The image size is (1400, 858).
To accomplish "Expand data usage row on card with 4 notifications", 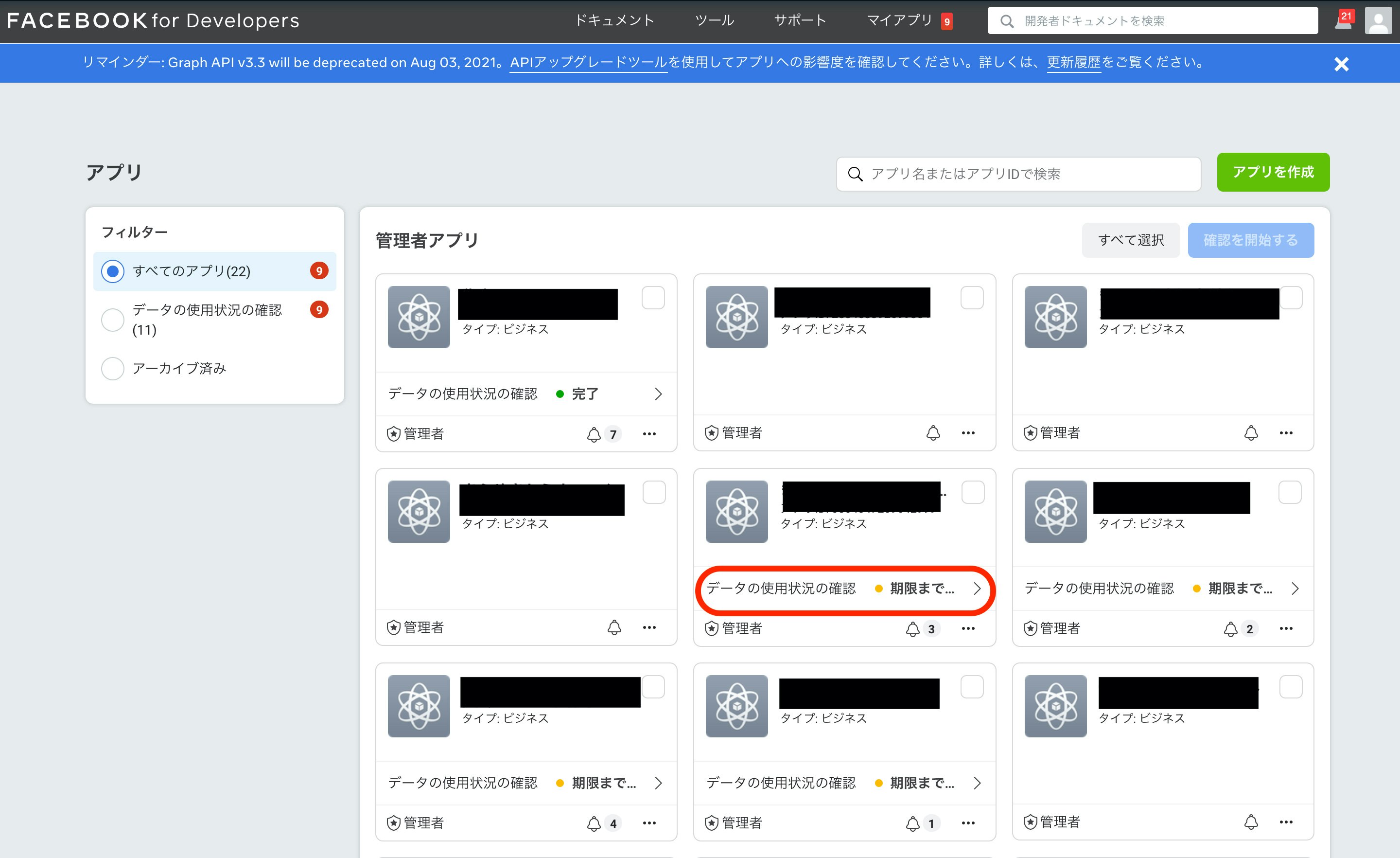I will tap(658, 784).
